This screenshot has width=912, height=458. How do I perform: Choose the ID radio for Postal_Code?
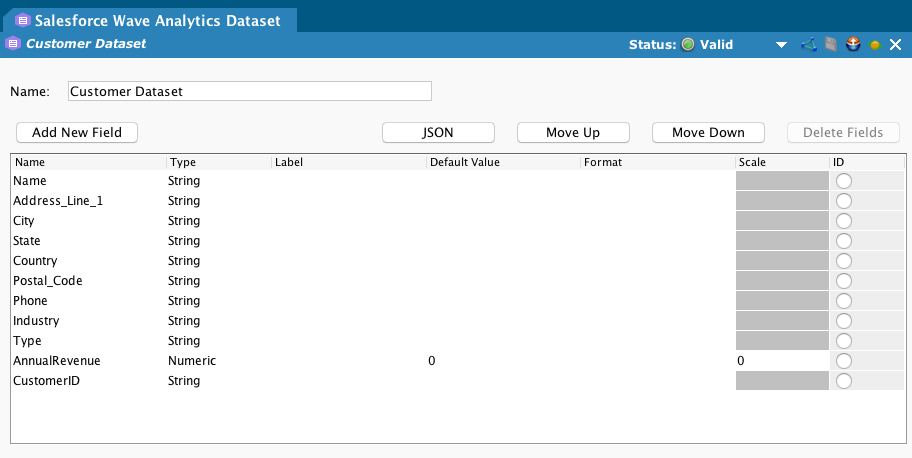click(x=844, y=281)
